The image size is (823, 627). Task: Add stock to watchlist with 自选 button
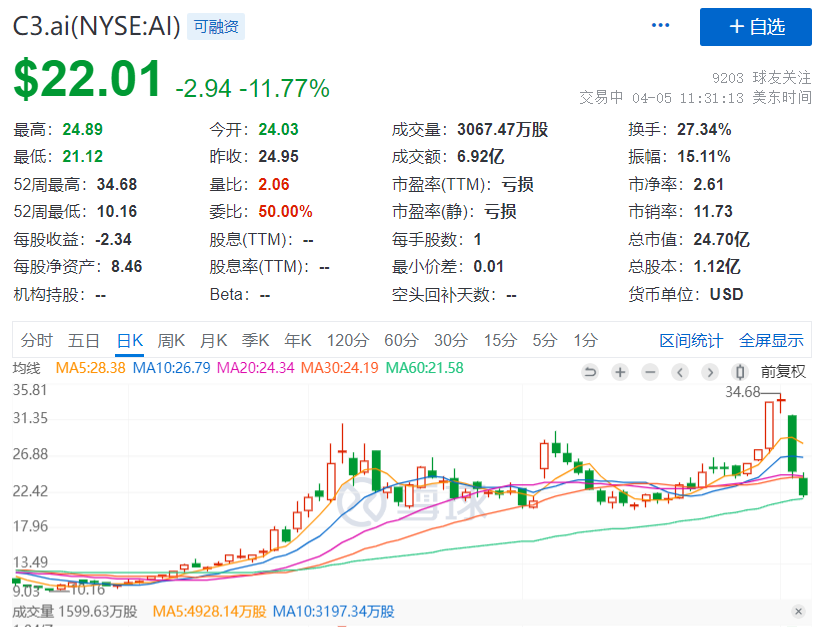click(755, 27)
